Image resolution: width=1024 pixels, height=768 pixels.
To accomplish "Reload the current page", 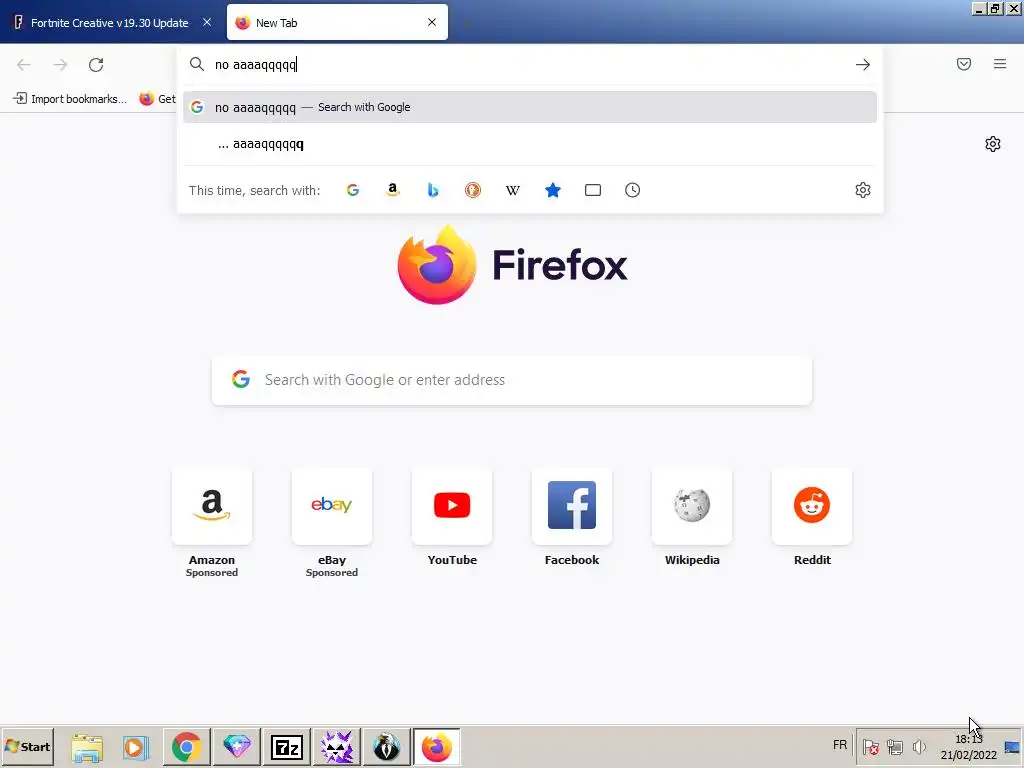I will click(96, 65).
